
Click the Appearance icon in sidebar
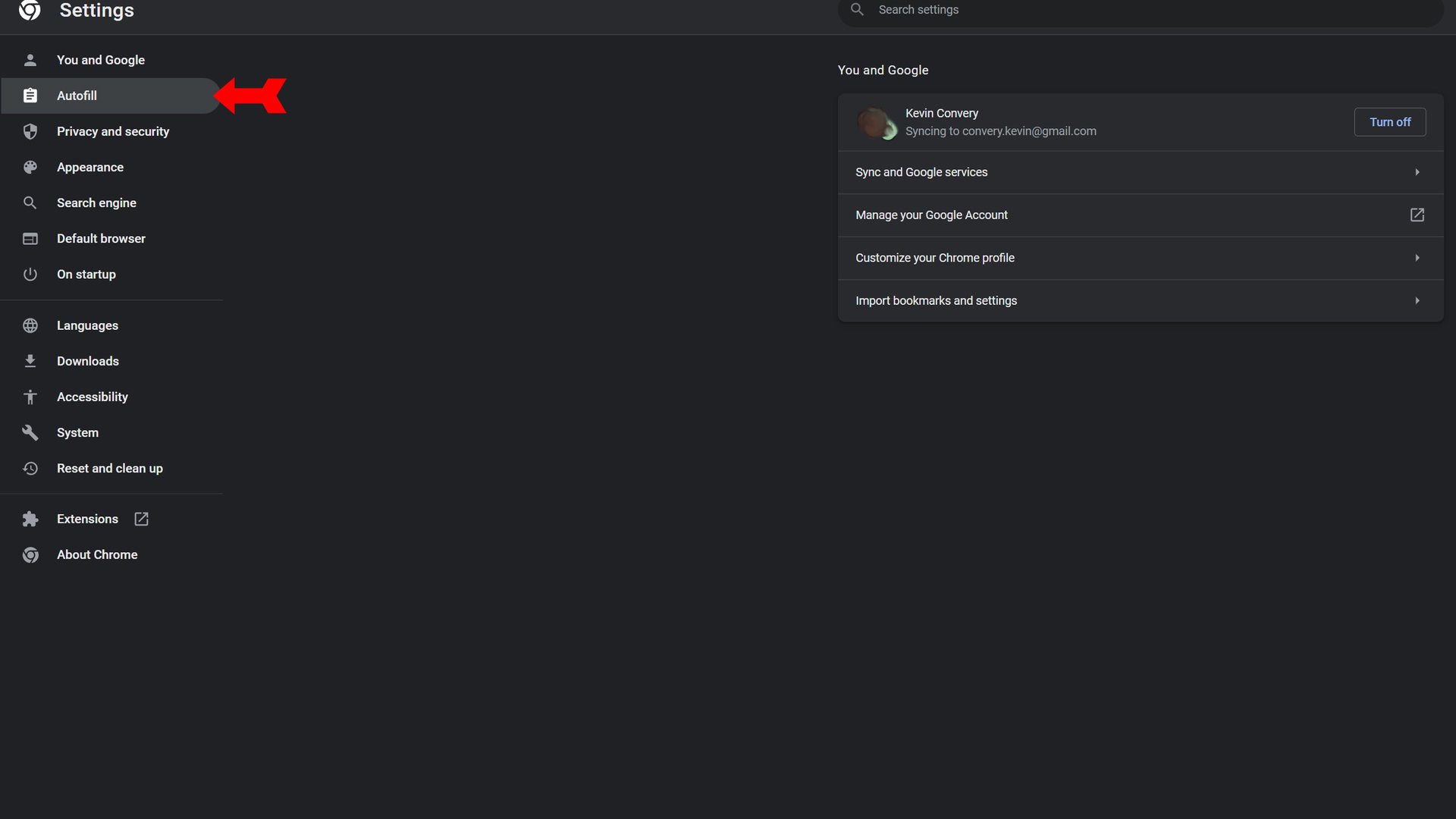coord(30,167)
